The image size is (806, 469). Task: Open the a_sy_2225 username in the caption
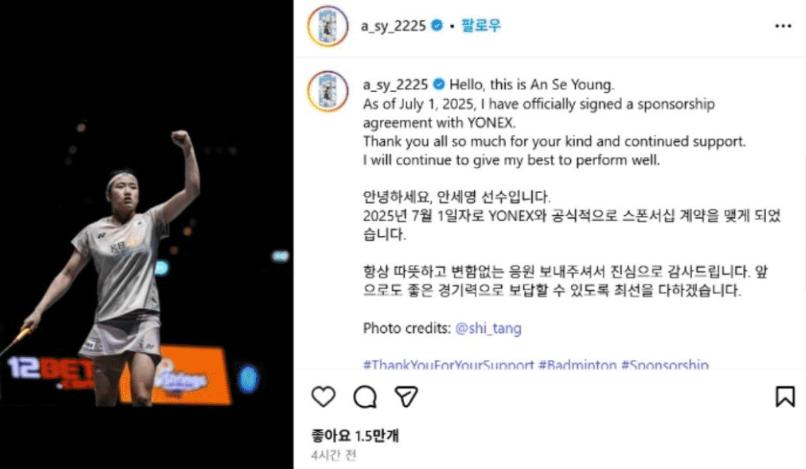point(395,84)
